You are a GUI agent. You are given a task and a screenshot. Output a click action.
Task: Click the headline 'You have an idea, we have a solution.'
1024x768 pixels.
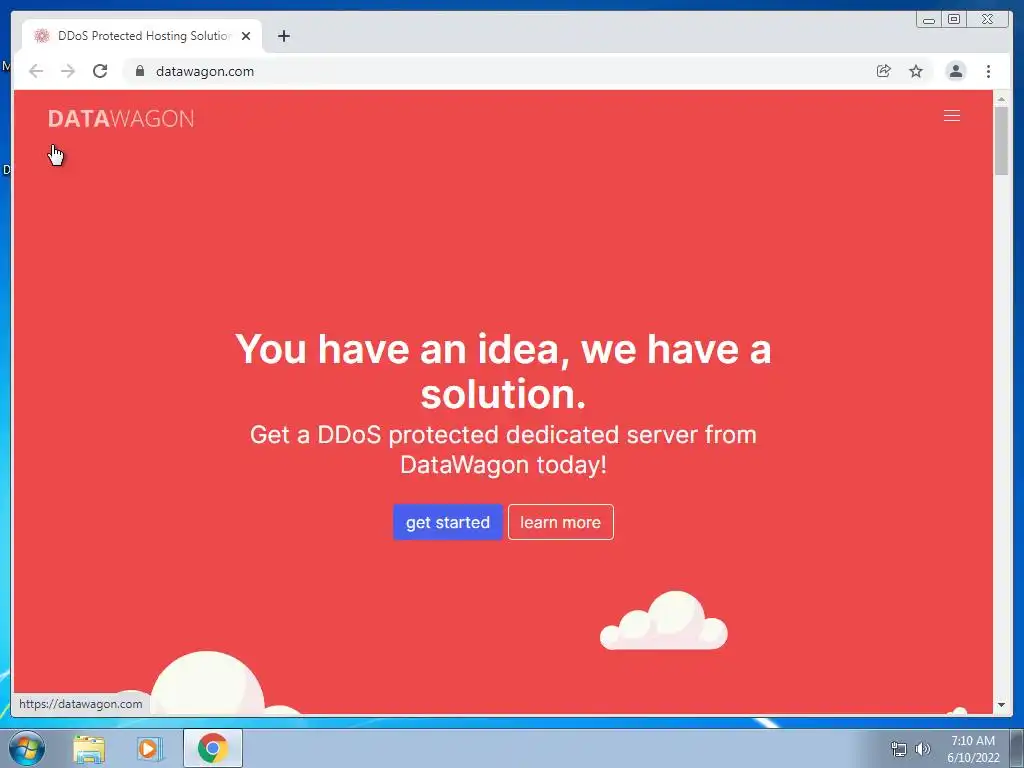(x=503, y=371)
